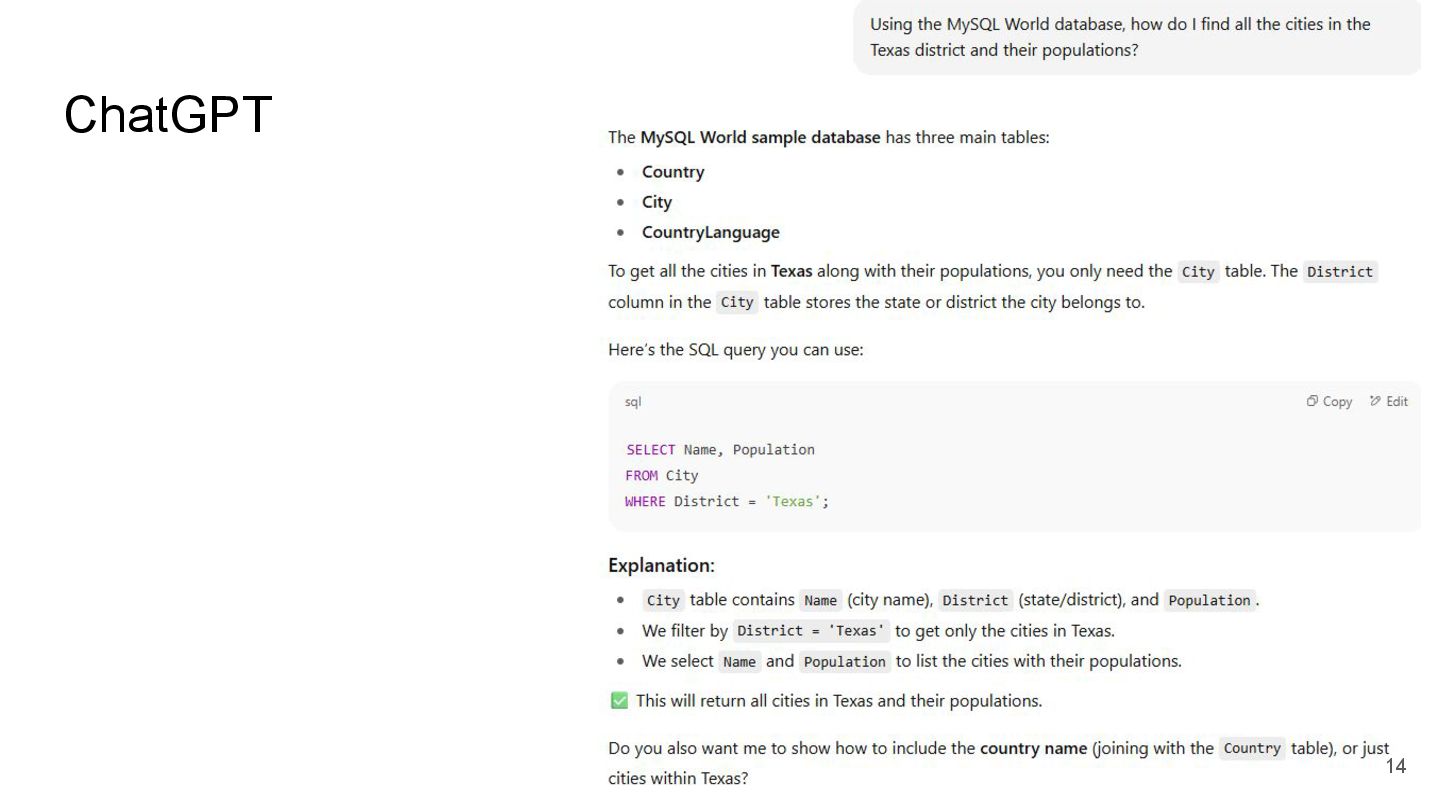The height and width of the screenshot is (810, 1440).
Task: Click the 'Country' bullet item
Action: pos(673,172)
